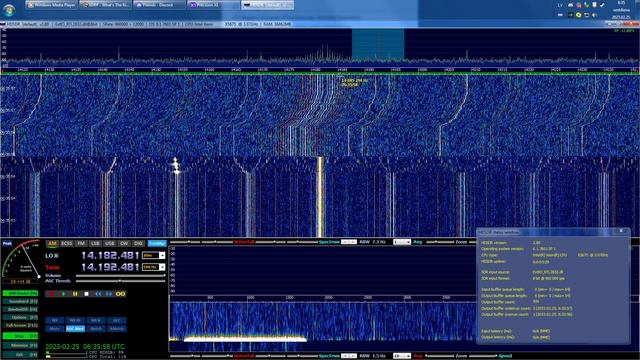640x360 pixels.
Task: Toggle AFC automatic frequency control
Action: 117,320
